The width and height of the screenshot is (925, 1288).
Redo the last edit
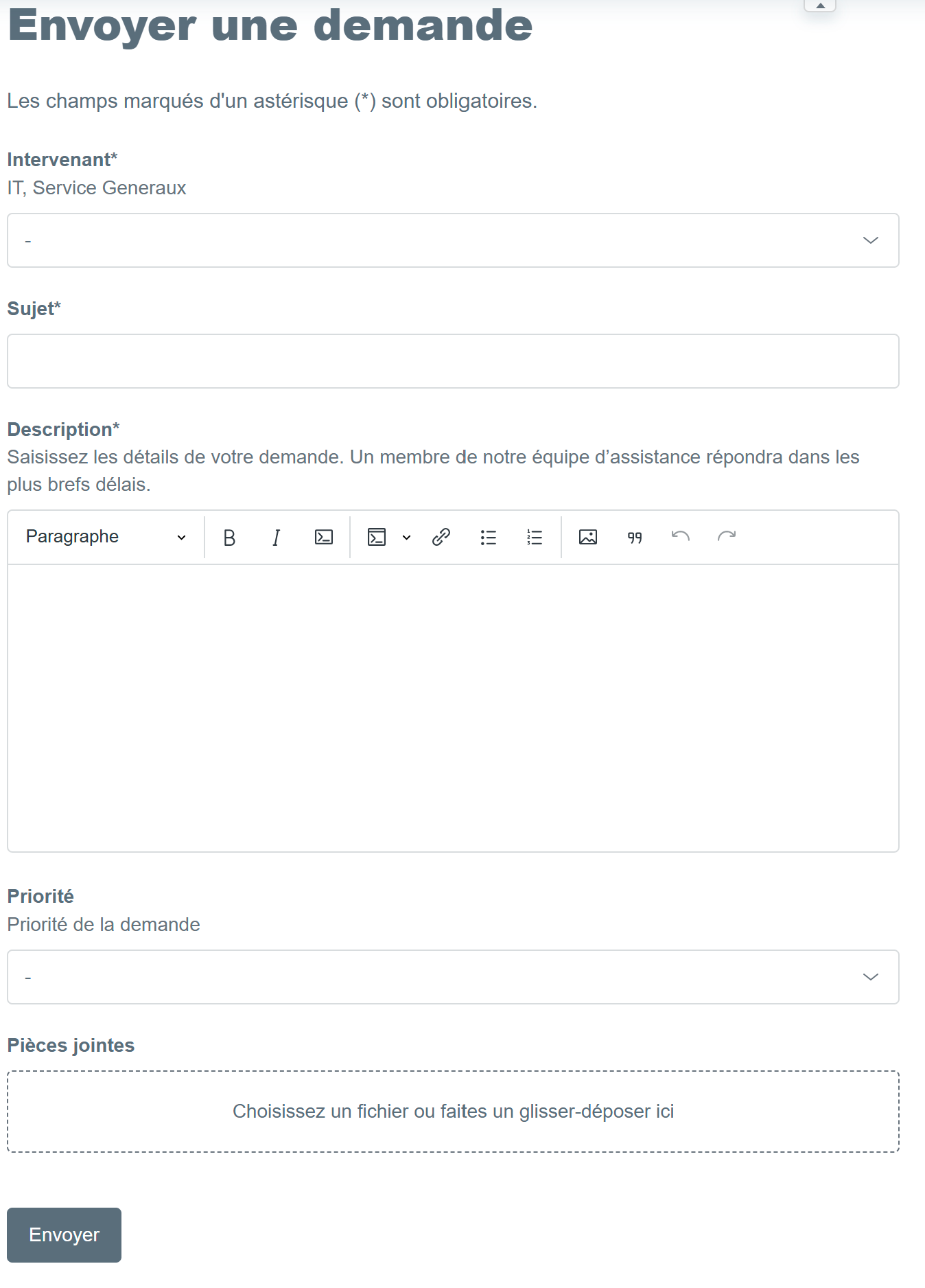727,536
